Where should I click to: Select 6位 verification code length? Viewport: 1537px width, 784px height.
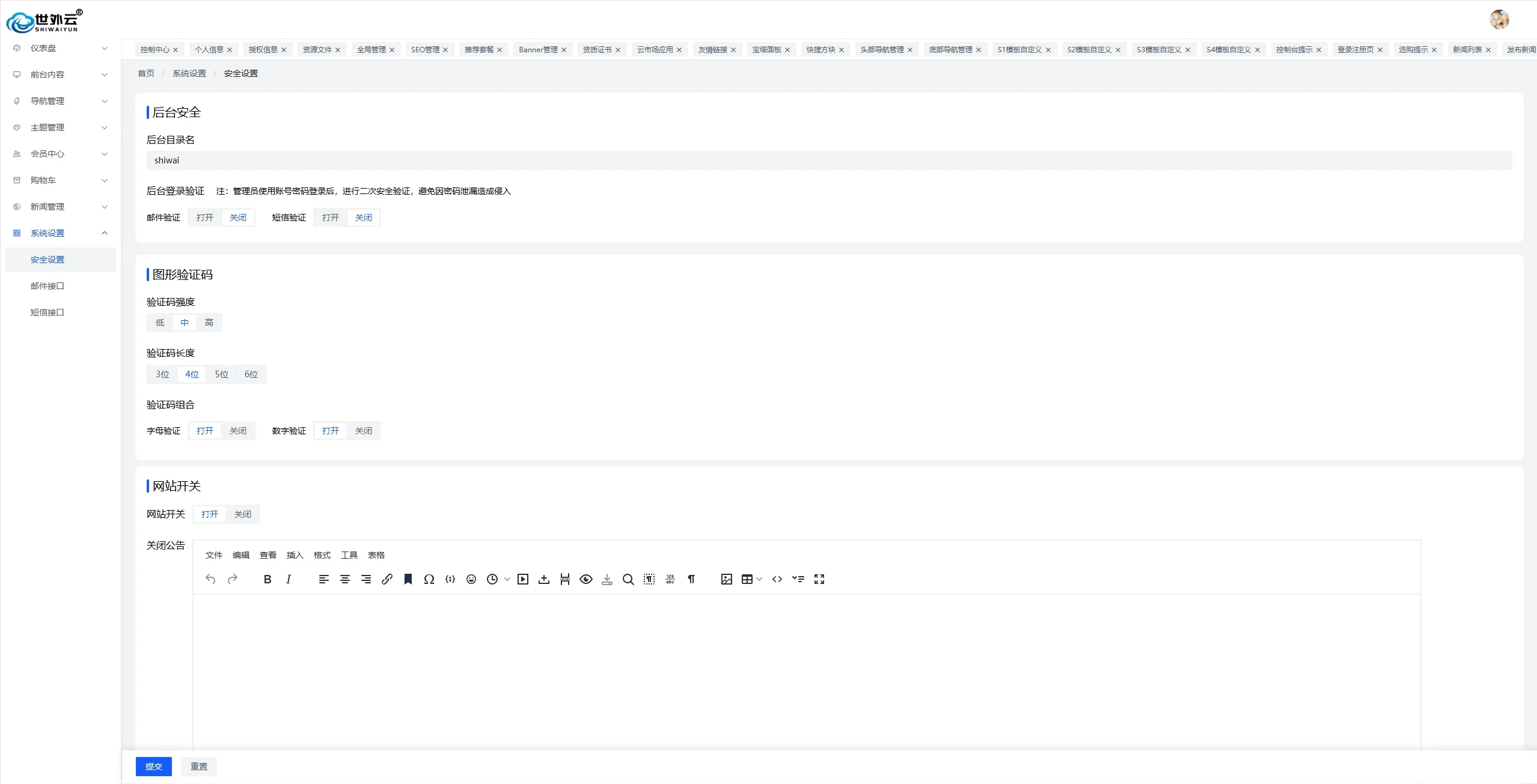(x=251, y=374)
